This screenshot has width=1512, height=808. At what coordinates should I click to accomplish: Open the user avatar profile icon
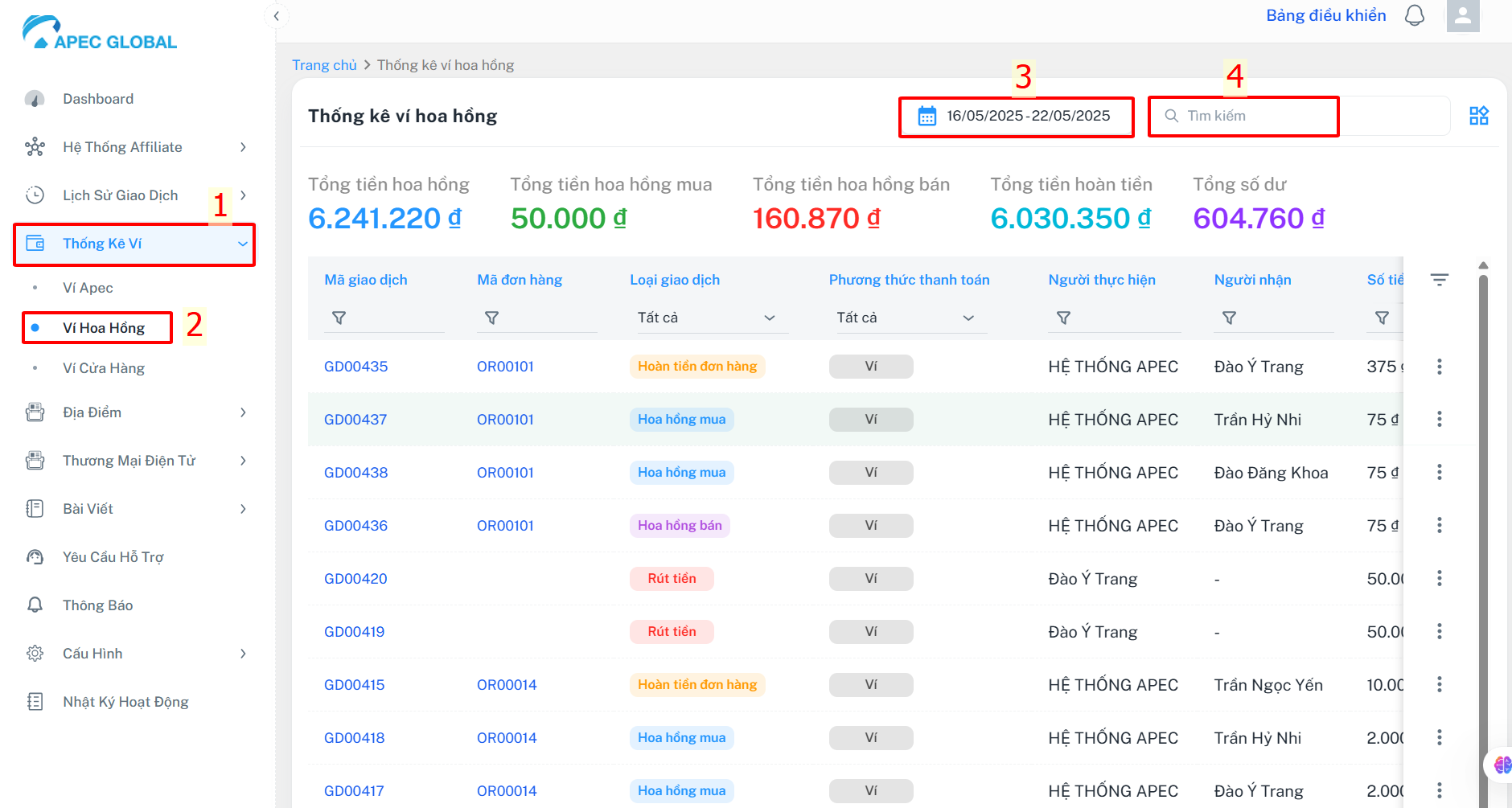[1463, 15]
